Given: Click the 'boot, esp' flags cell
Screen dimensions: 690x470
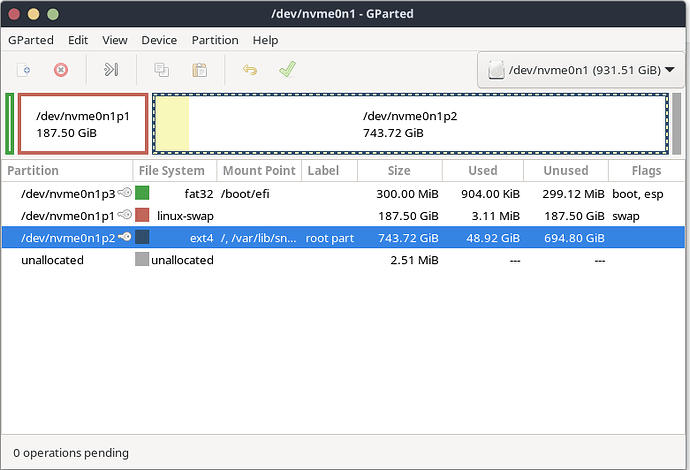Looking at the screenshot, I should coord(638,194).
